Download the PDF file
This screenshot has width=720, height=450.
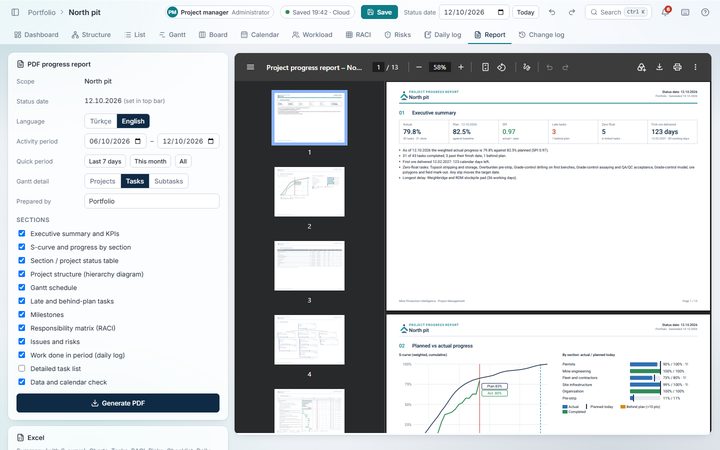pyautogui.click(x=659, y=67)
